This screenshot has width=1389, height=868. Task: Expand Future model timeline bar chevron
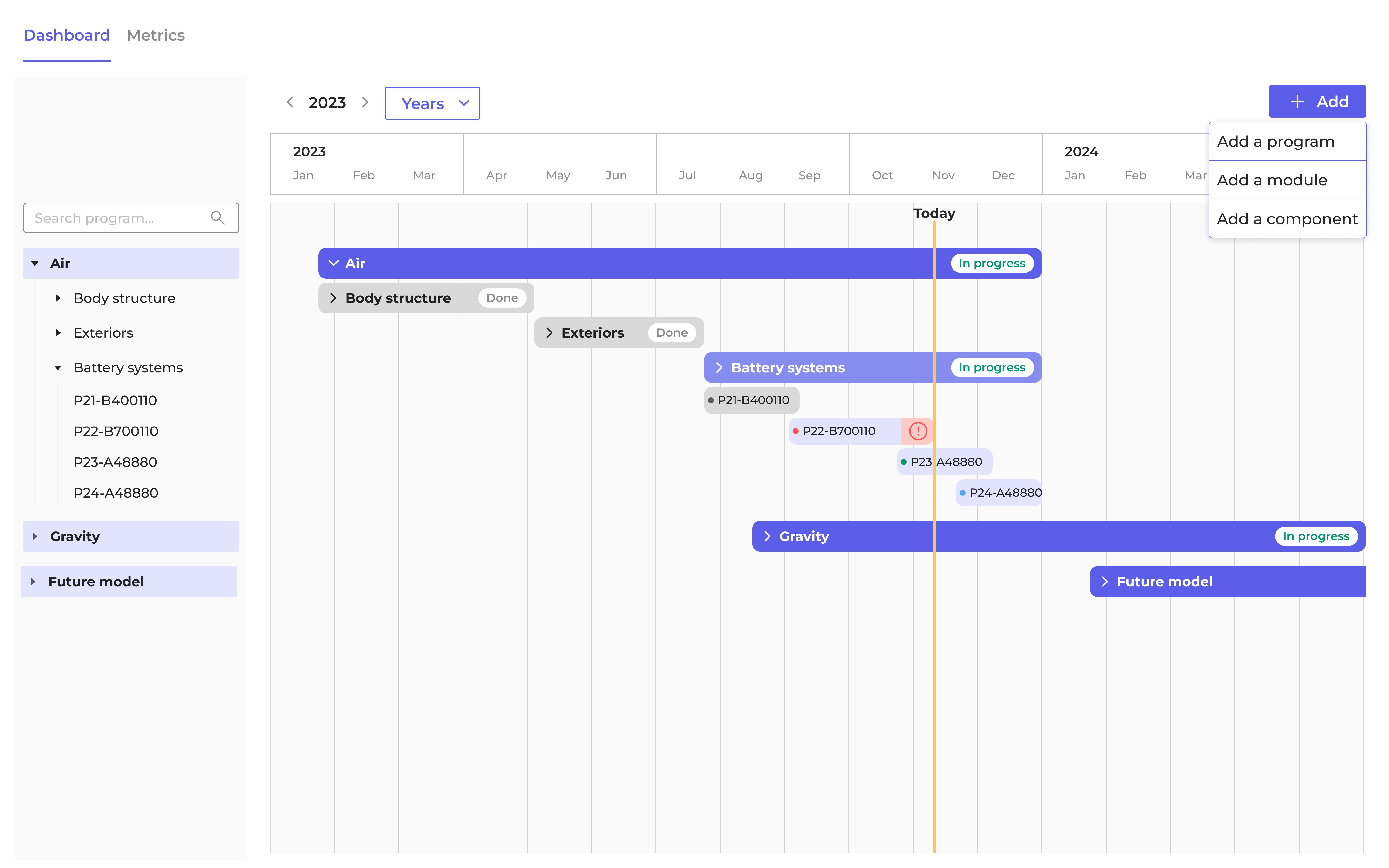[1105, 582]
